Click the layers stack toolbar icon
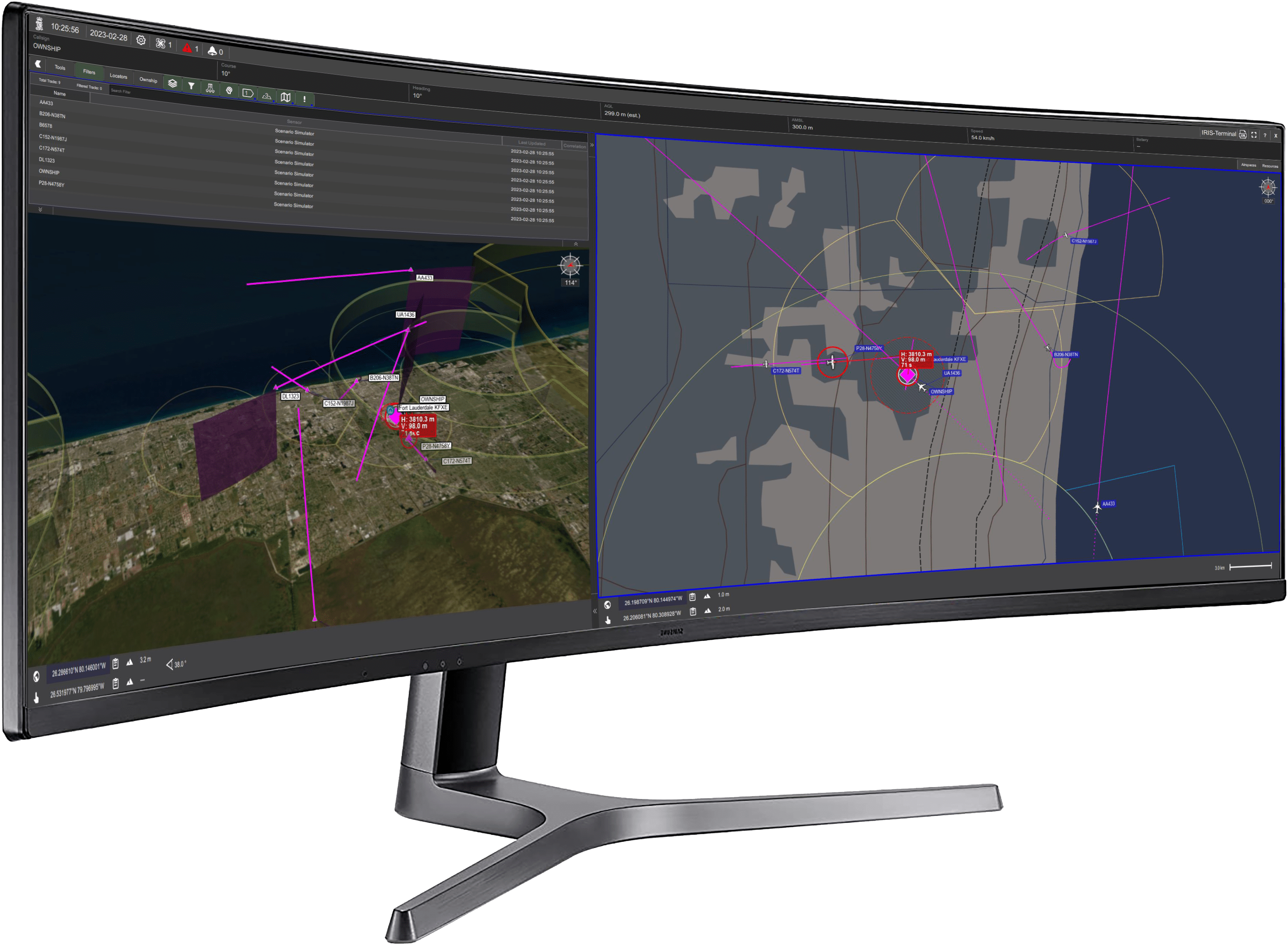1288x945 pixels. pyautogui.click(x=173, y=84)
